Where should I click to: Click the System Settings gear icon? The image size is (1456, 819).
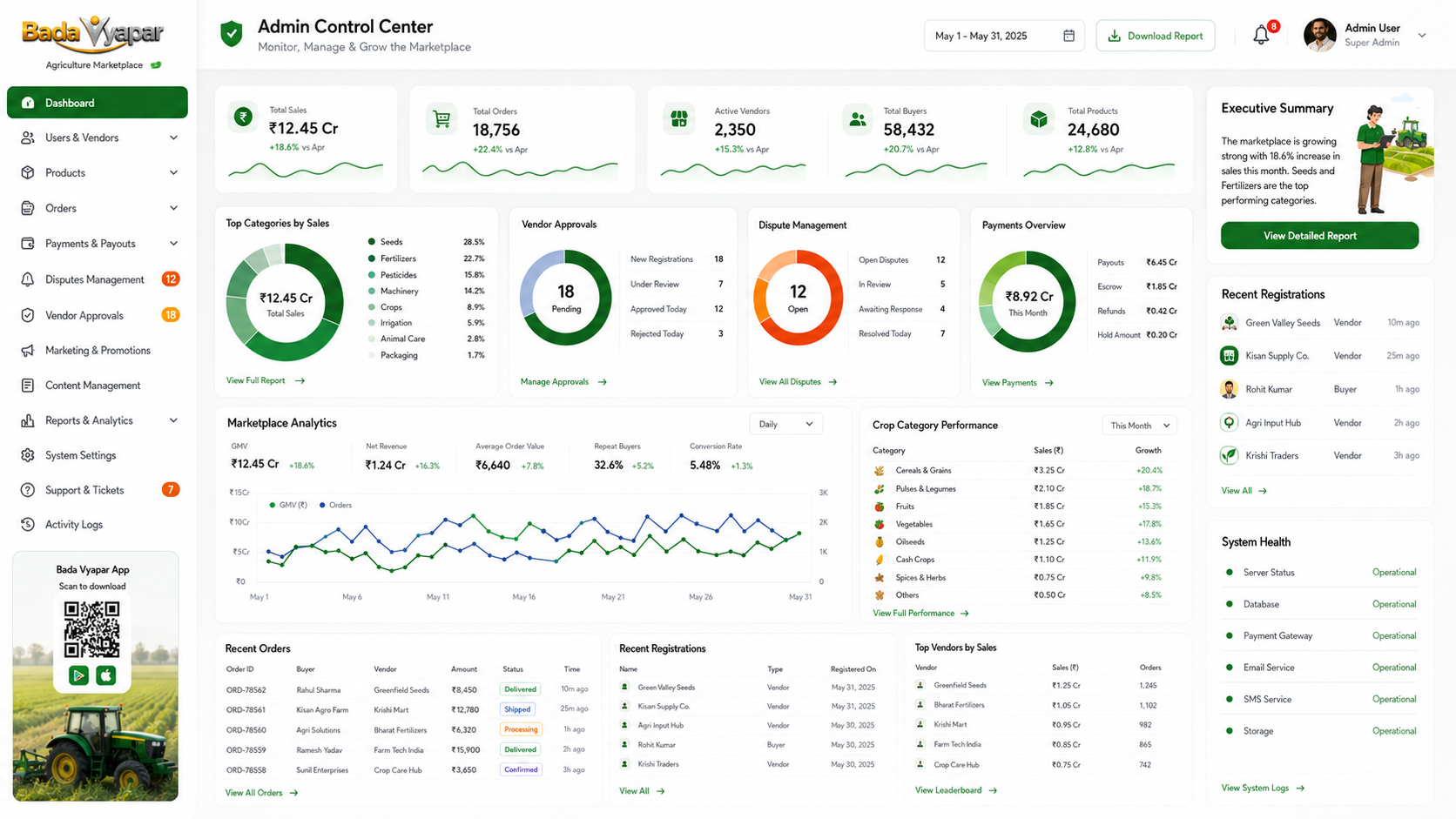click(x=28, y=455)
